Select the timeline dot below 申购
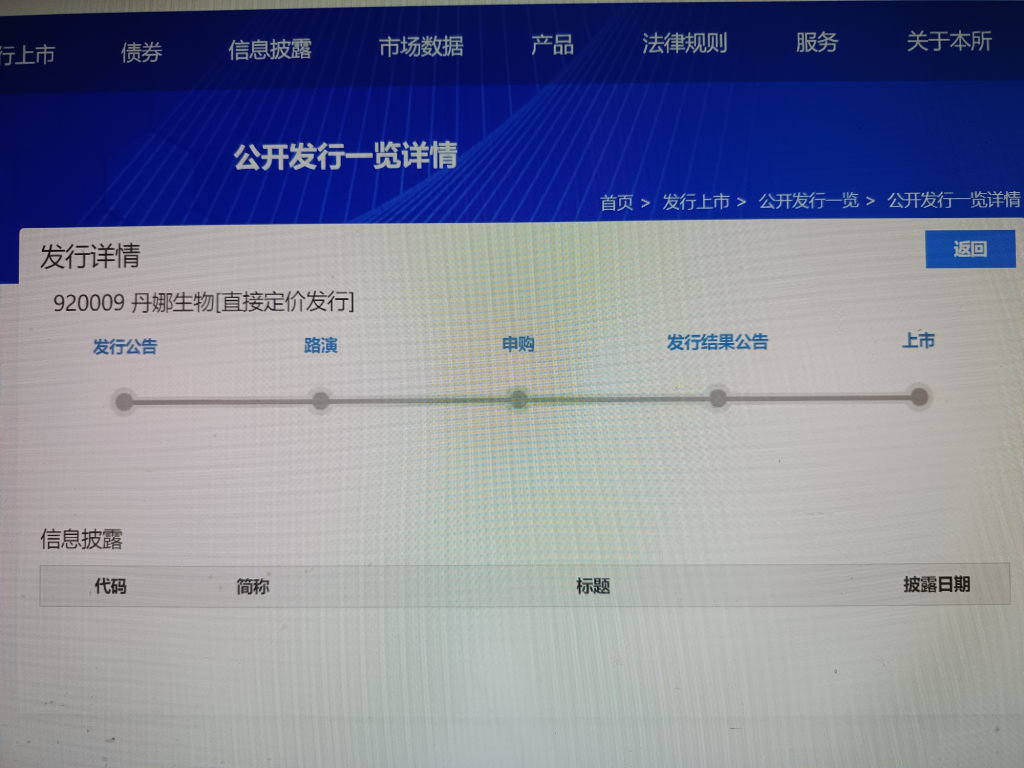 pos(518,399)
